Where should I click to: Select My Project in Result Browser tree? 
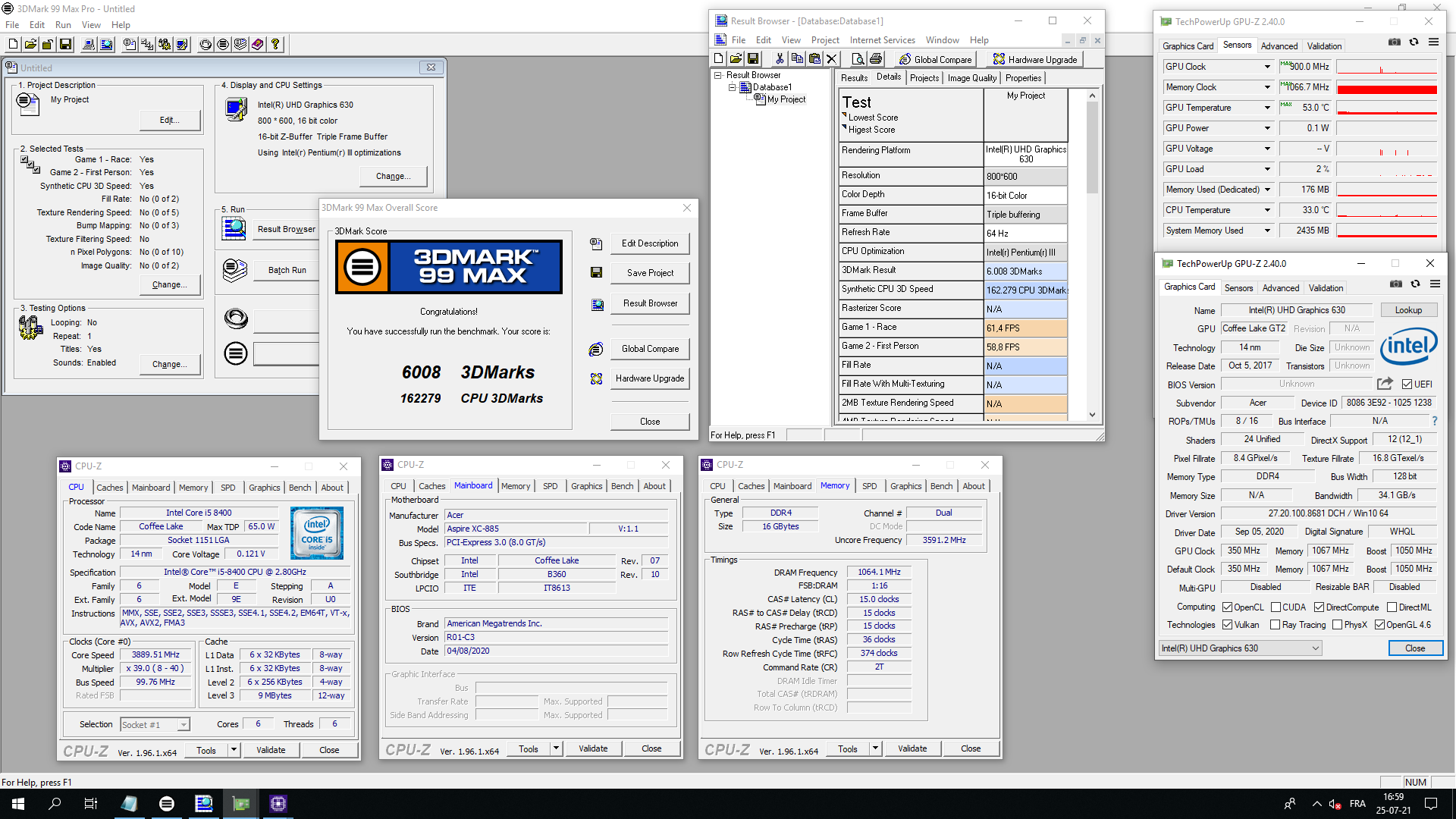click(x=786, y=99)
